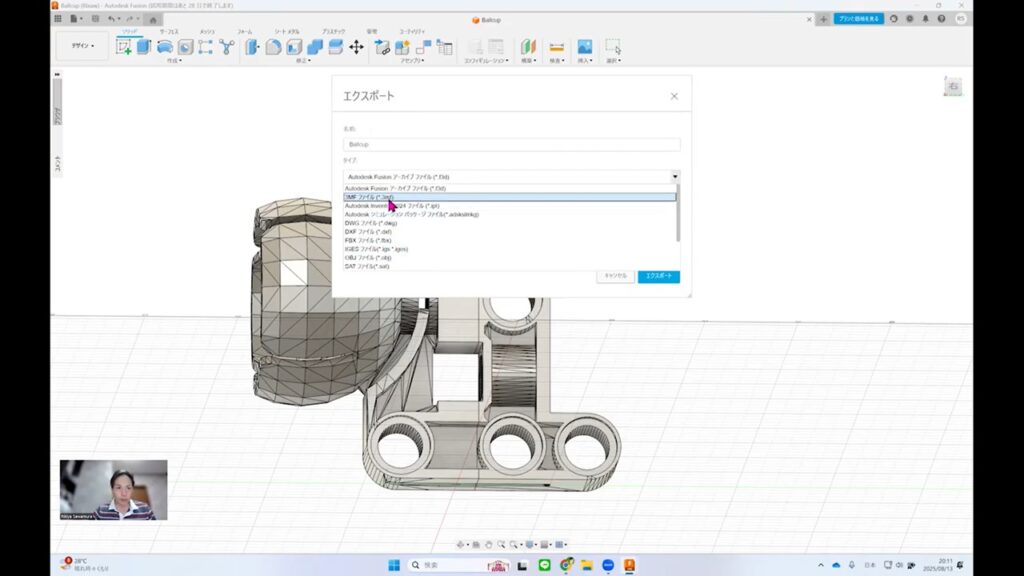
Task: Open Help question mark icon
Action: coord(941,19)
